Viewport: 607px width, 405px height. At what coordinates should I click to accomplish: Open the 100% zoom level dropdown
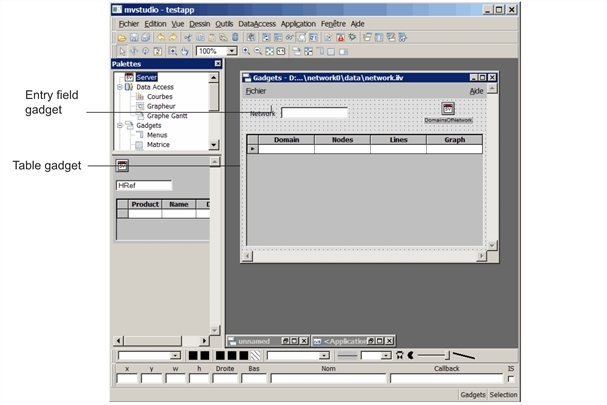(x=232, y=50)
